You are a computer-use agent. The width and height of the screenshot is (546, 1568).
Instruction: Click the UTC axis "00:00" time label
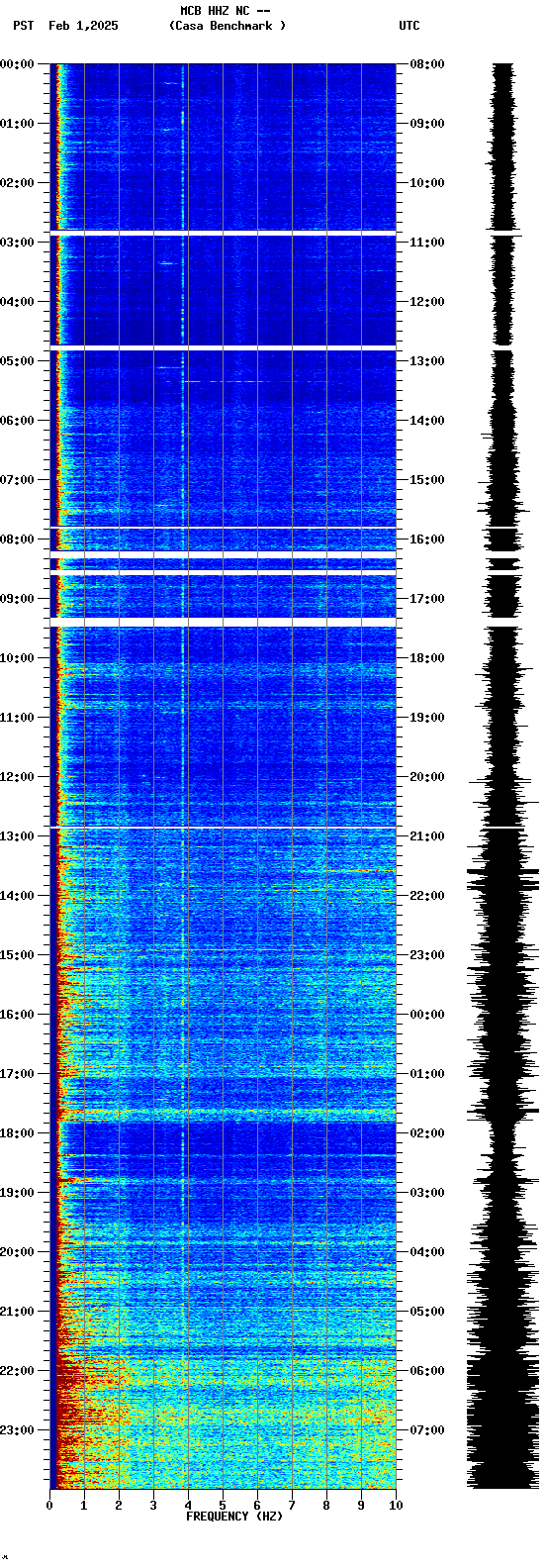click(x=427, y=1015)
